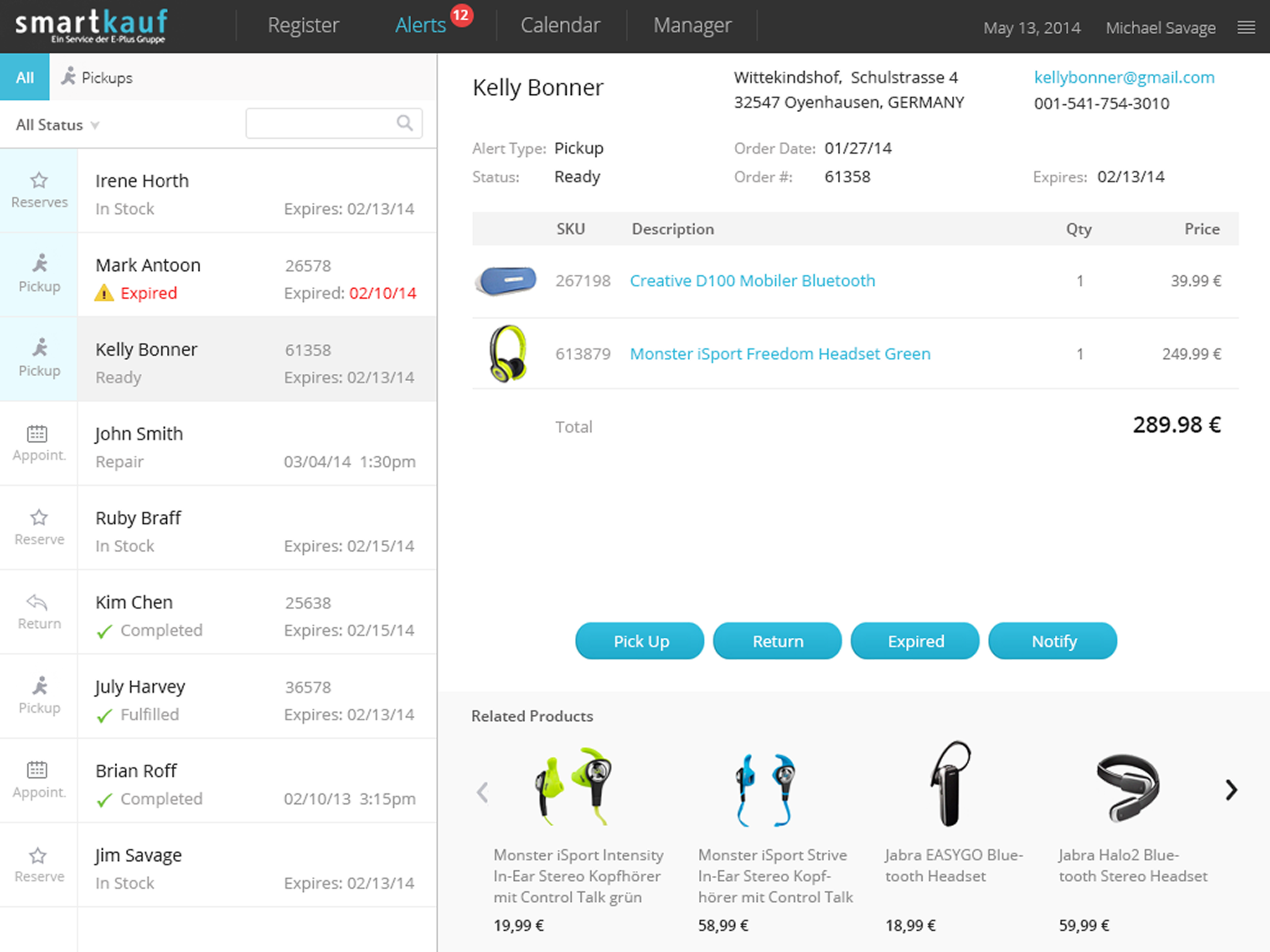Go to the Calendar section
This screenshot has width=1270, height=952.
coord(560,25)
